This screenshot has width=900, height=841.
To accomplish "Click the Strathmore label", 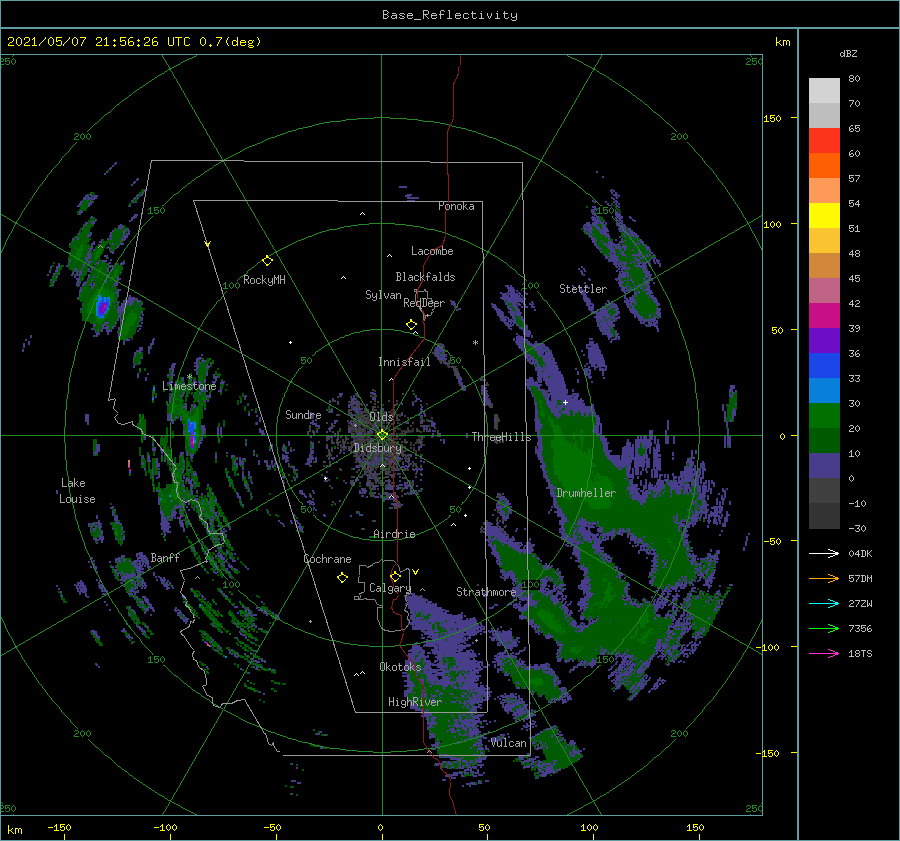I will (486, 592).
